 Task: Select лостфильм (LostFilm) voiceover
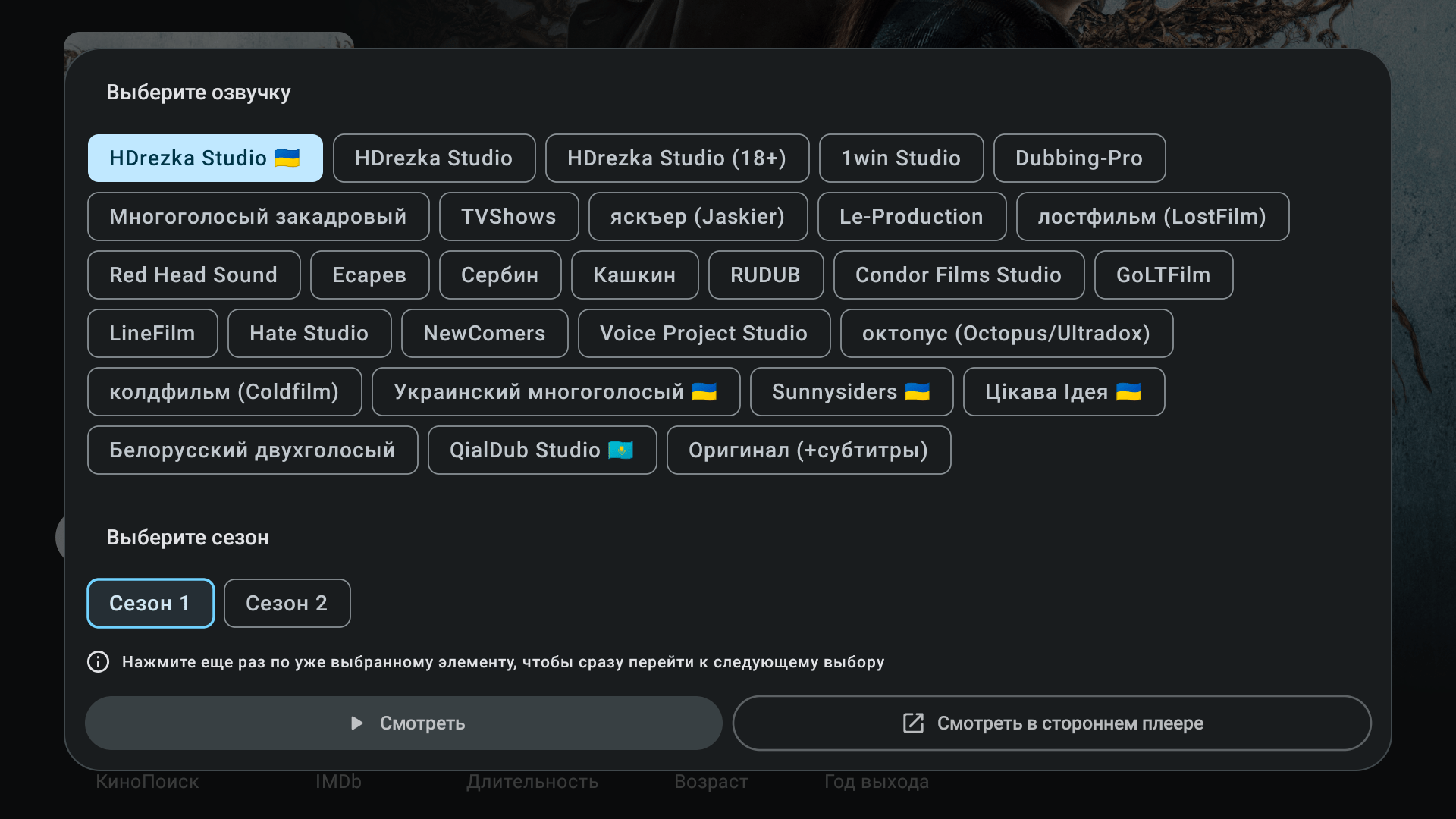tap(1153, 216)
